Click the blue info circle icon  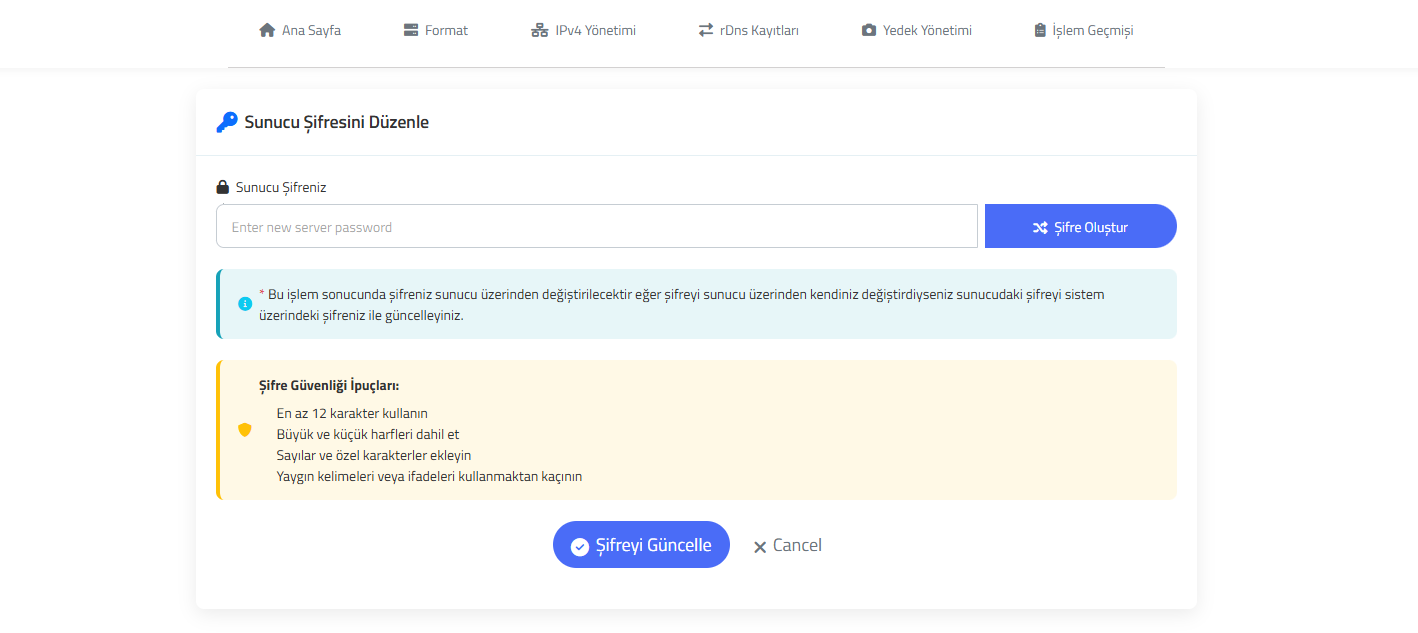(x=245, y=303)
